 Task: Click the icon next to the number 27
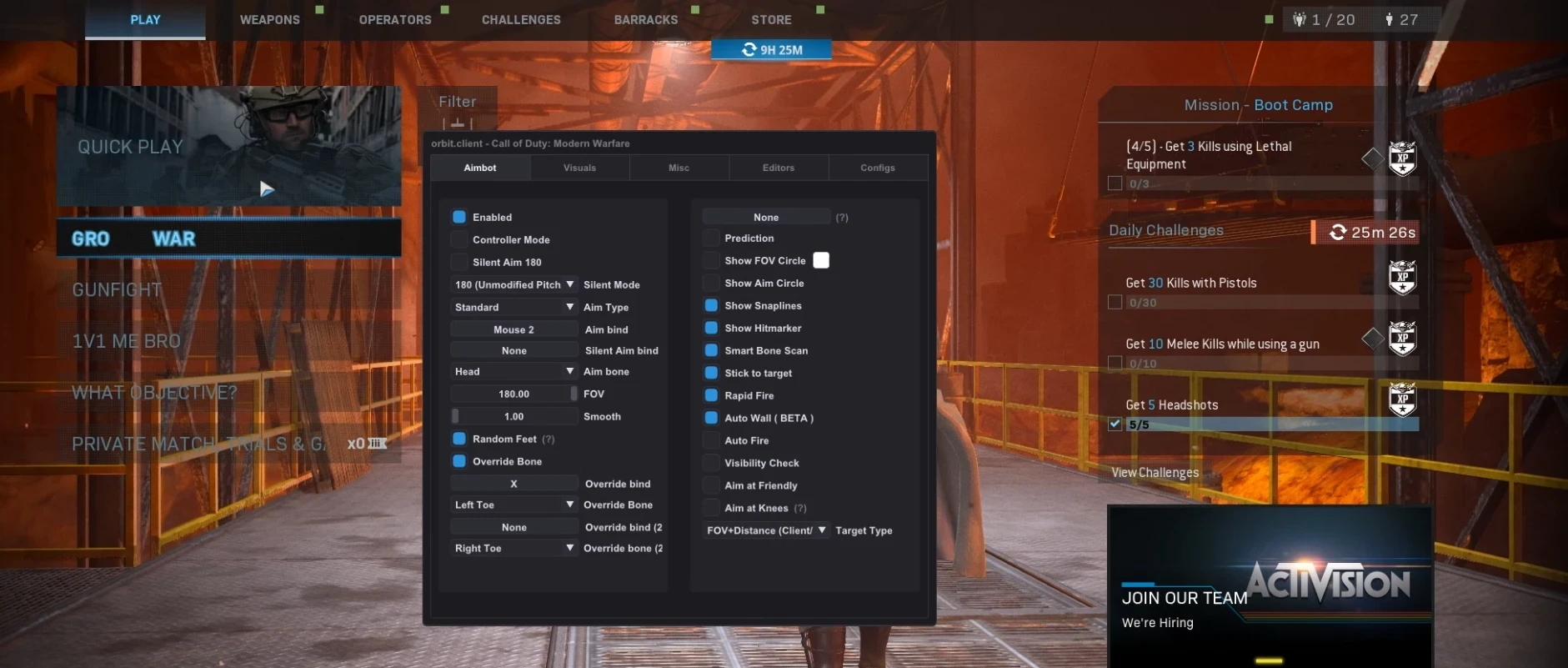pos(1389,19)
